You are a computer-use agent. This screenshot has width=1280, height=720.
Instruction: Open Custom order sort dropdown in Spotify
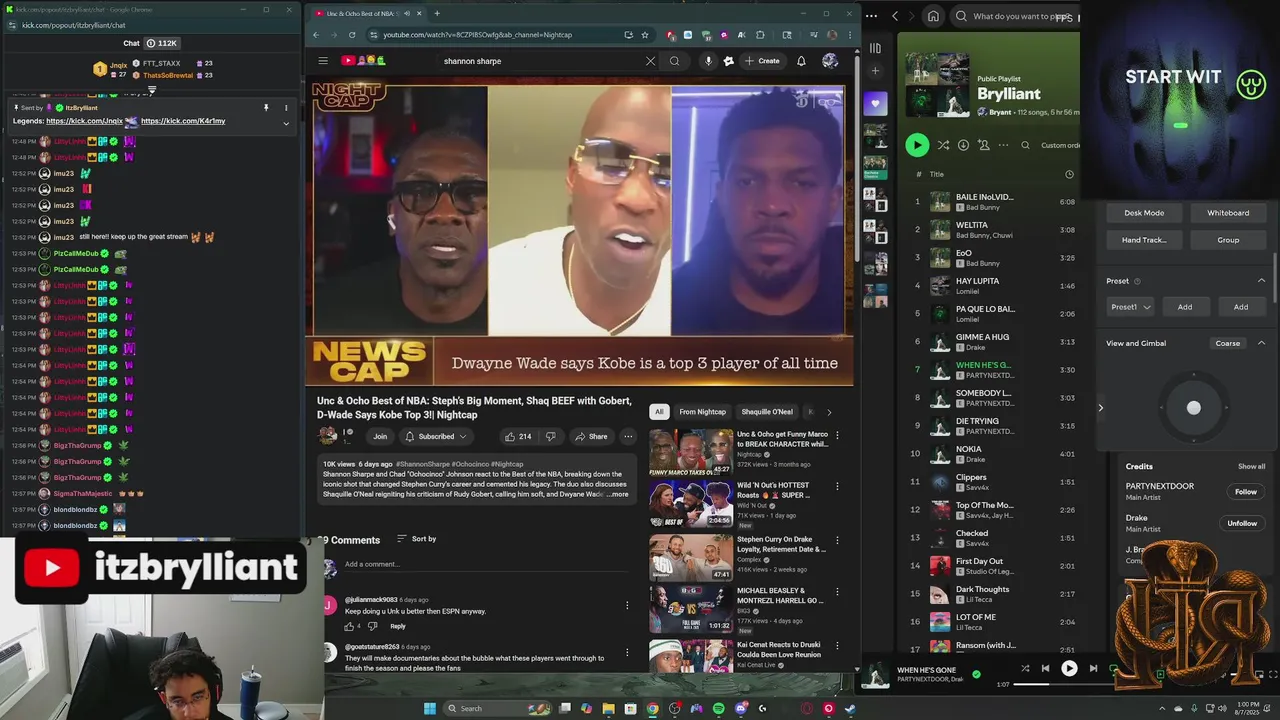point(1059,145)
